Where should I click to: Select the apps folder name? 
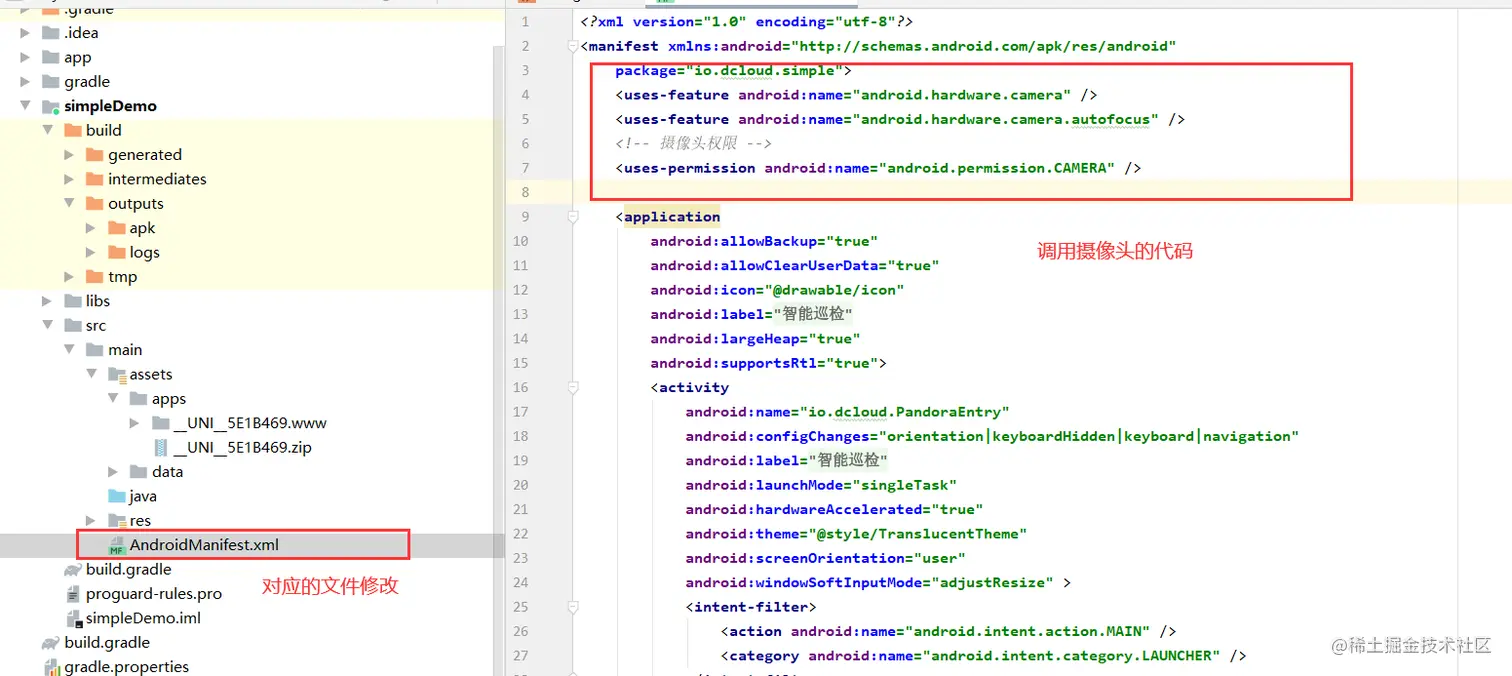(169, 399)
